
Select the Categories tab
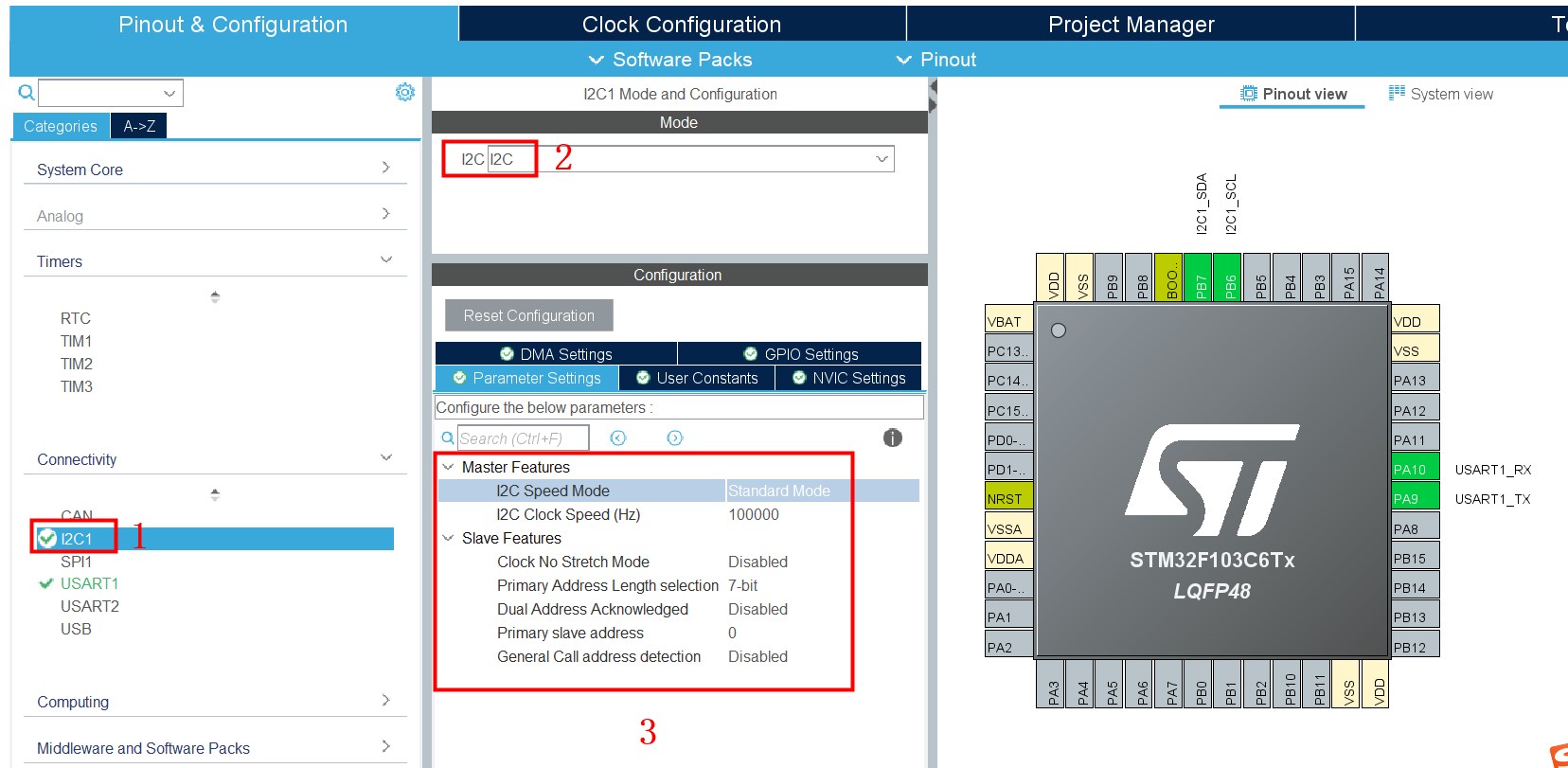pos(61,126)
